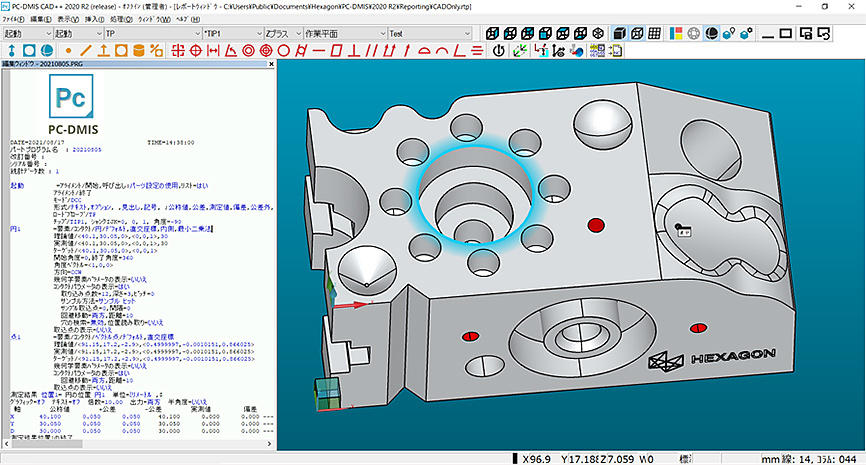Toggle the 3D grid display icon
866x465 pixels.
point(654,34)
